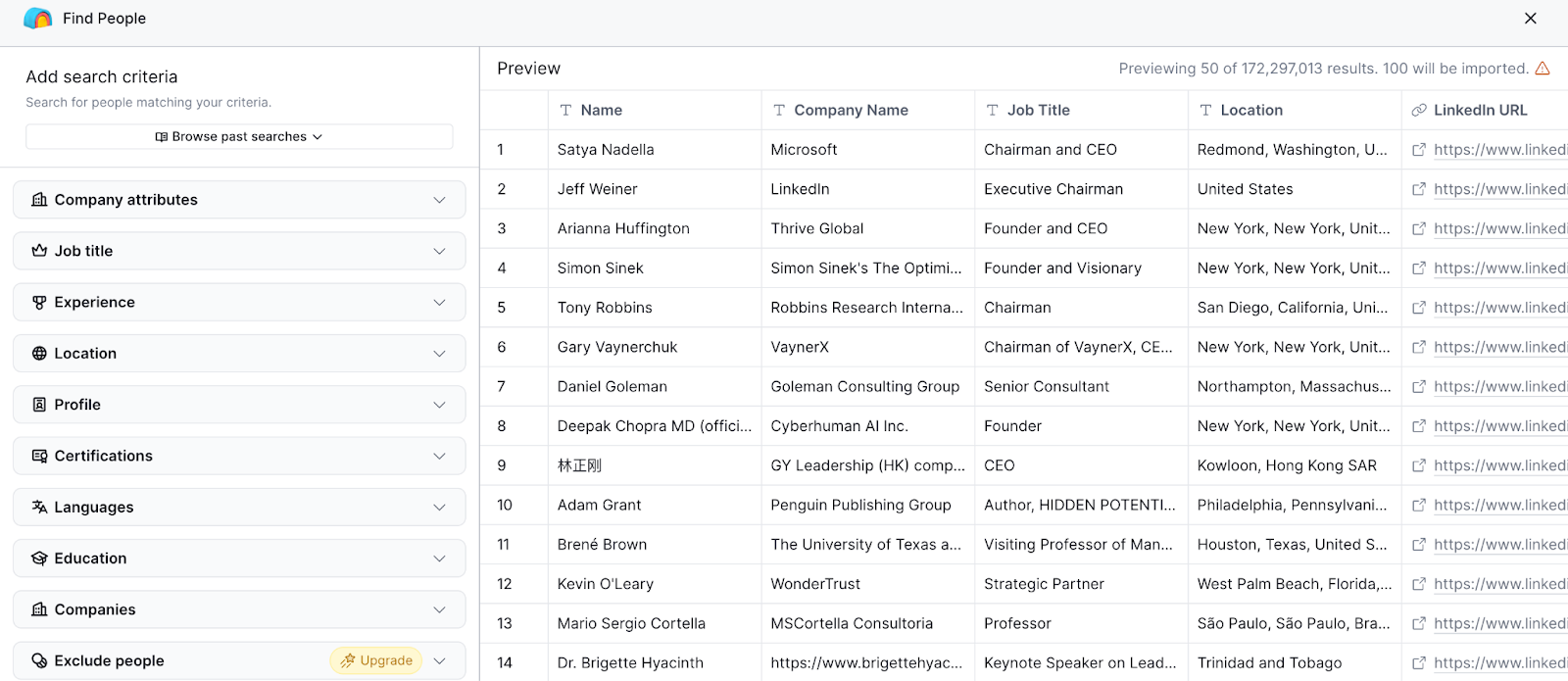Expand the Certifications filter chevron
Screen dimensions: 1568x681
pyautogui.click(x=439, y=457)
